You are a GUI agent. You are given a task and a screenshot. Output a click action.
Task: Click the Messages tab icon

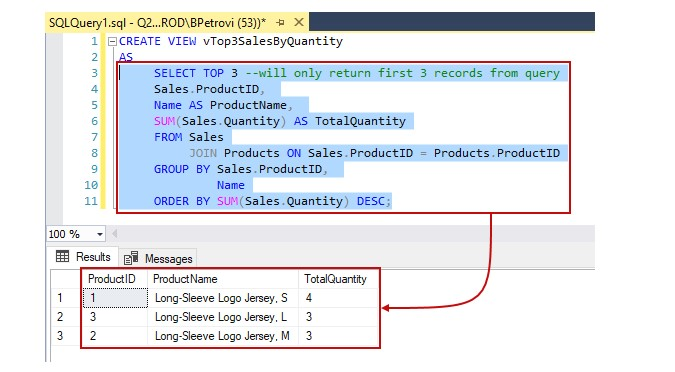coord(131,258)
